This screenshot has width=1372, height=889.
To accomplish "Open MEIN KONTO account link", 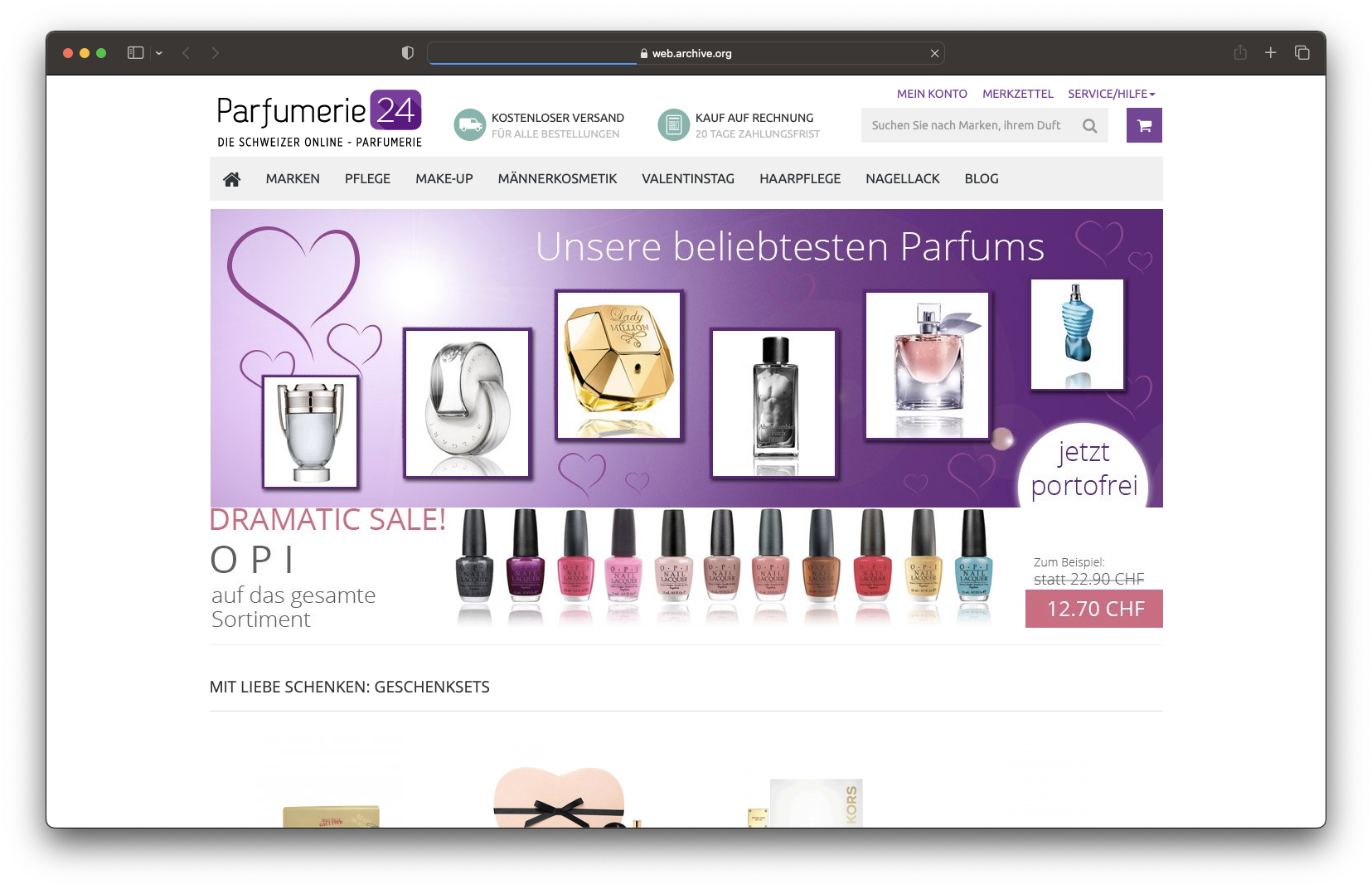I will tap(932, 94).
